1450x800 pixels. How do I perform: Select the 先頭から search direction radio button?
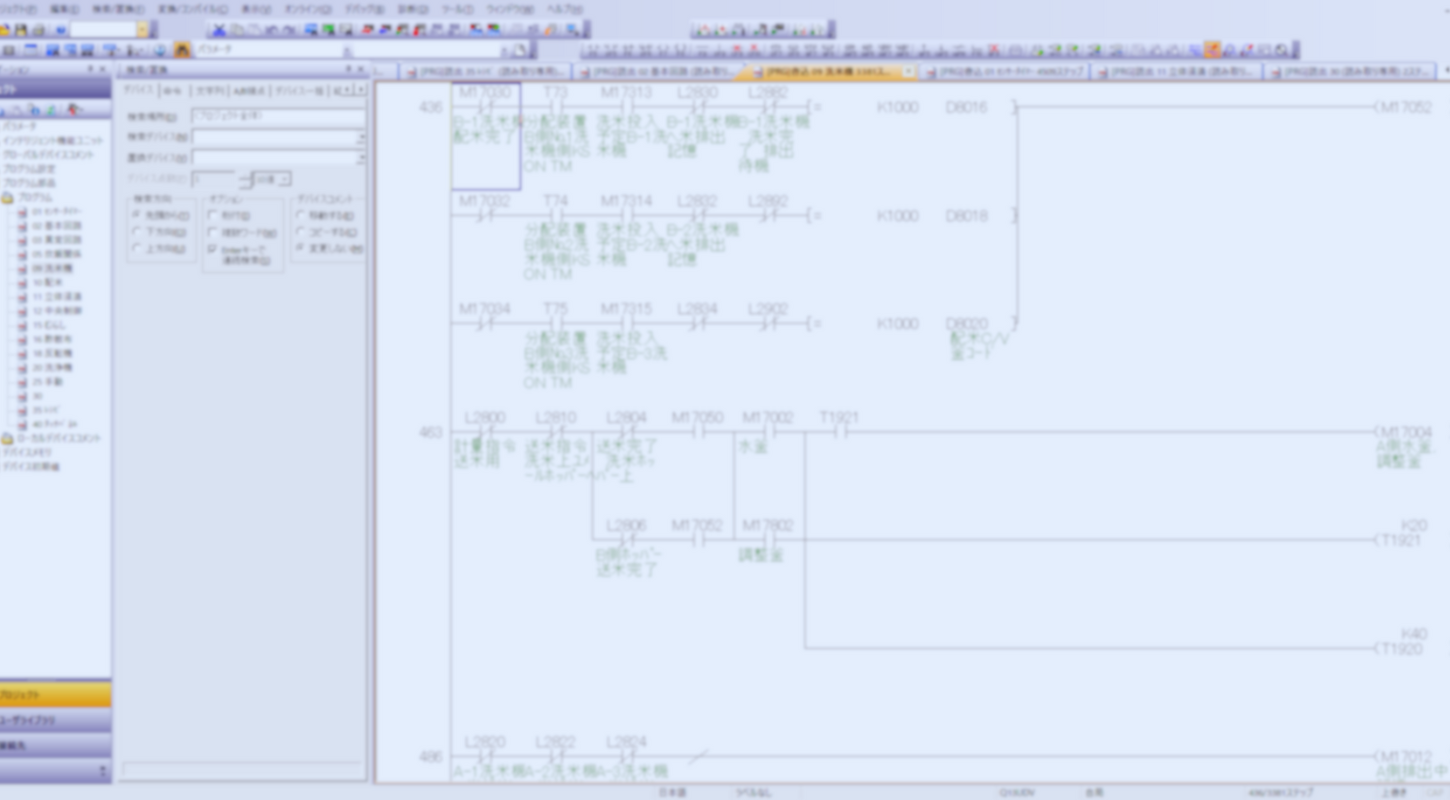137,215
